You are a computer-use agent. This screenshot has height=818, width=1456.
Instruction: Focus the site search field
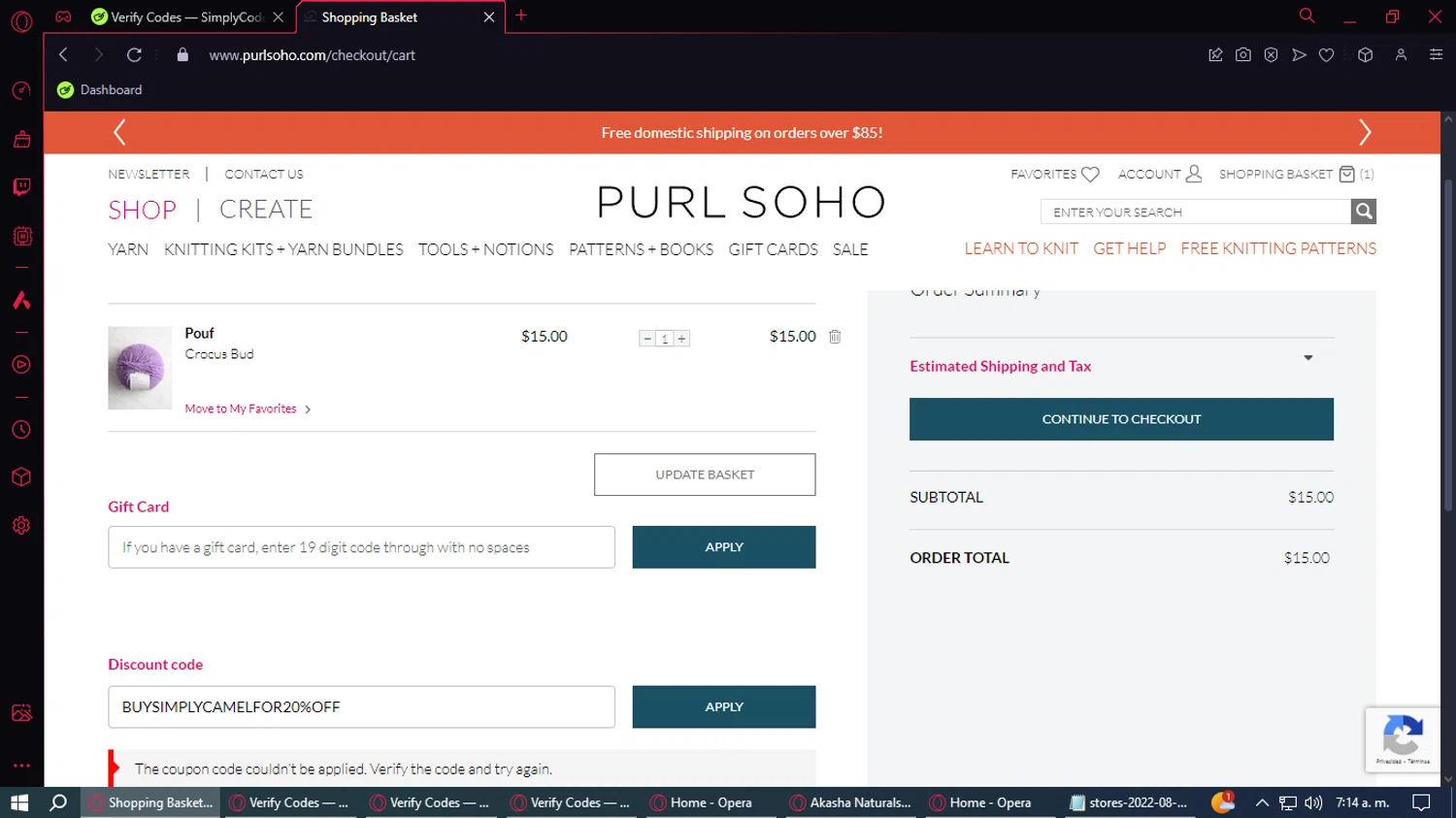tap(1196, 212)
